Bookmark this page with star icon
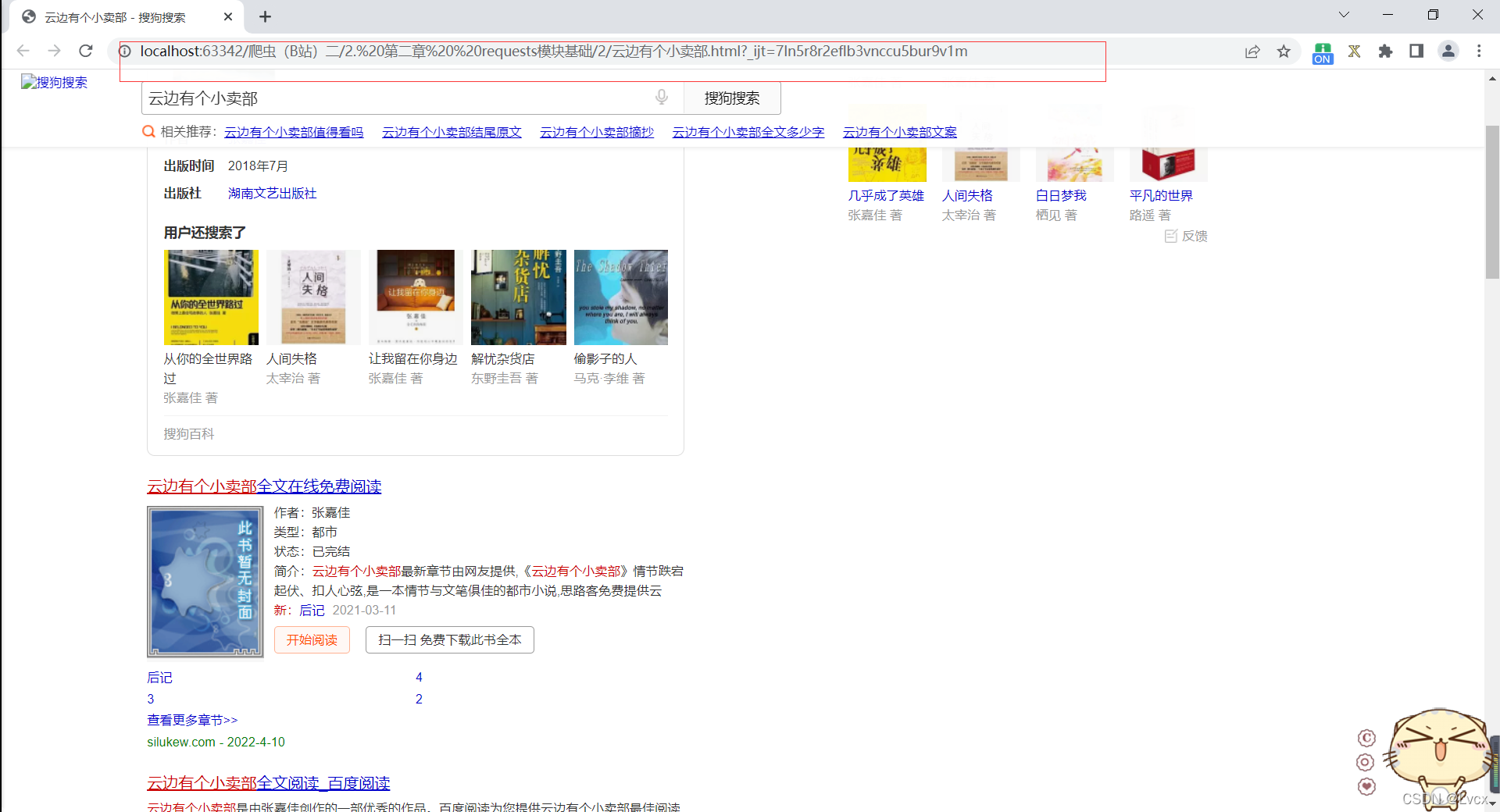 click(1284, 51)
